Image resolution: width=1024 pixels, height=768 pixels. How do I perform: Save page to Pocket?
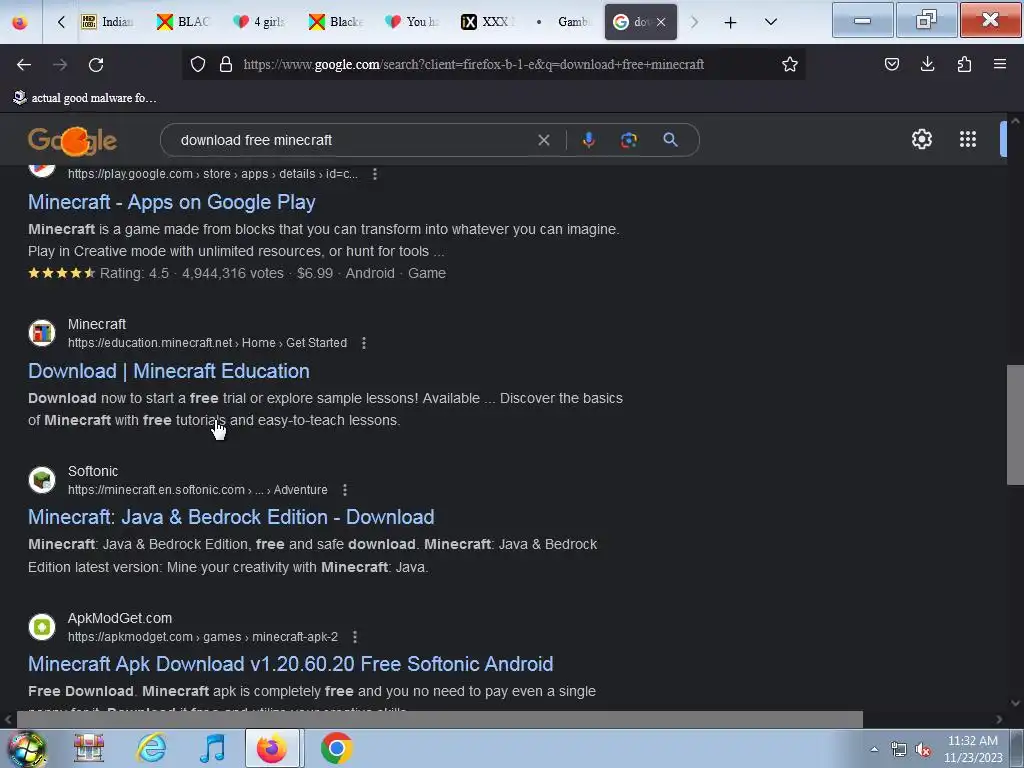891,64
